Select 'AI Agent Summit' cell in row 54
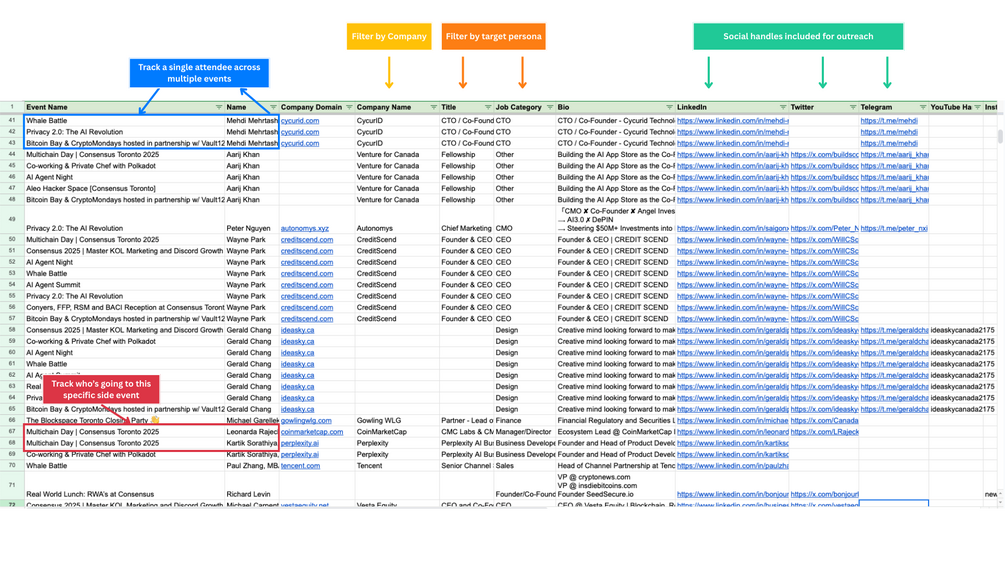The height and width of the screenshot is (565, 1005). point(124,285)
